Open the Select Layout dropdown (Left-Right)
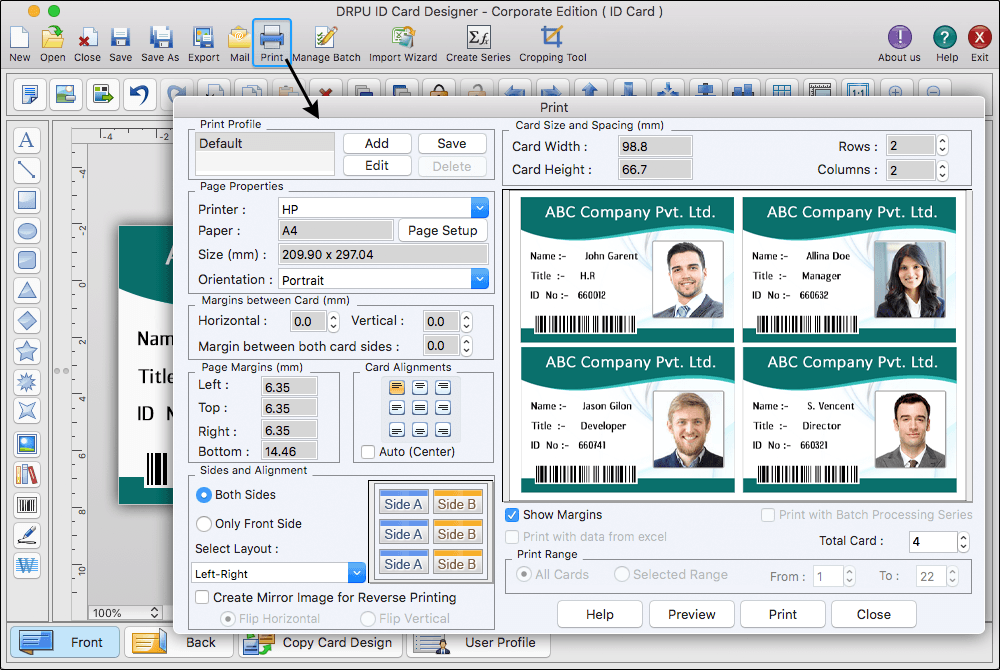The height and width of the screenshot is (670, 1000). point(357,573)
